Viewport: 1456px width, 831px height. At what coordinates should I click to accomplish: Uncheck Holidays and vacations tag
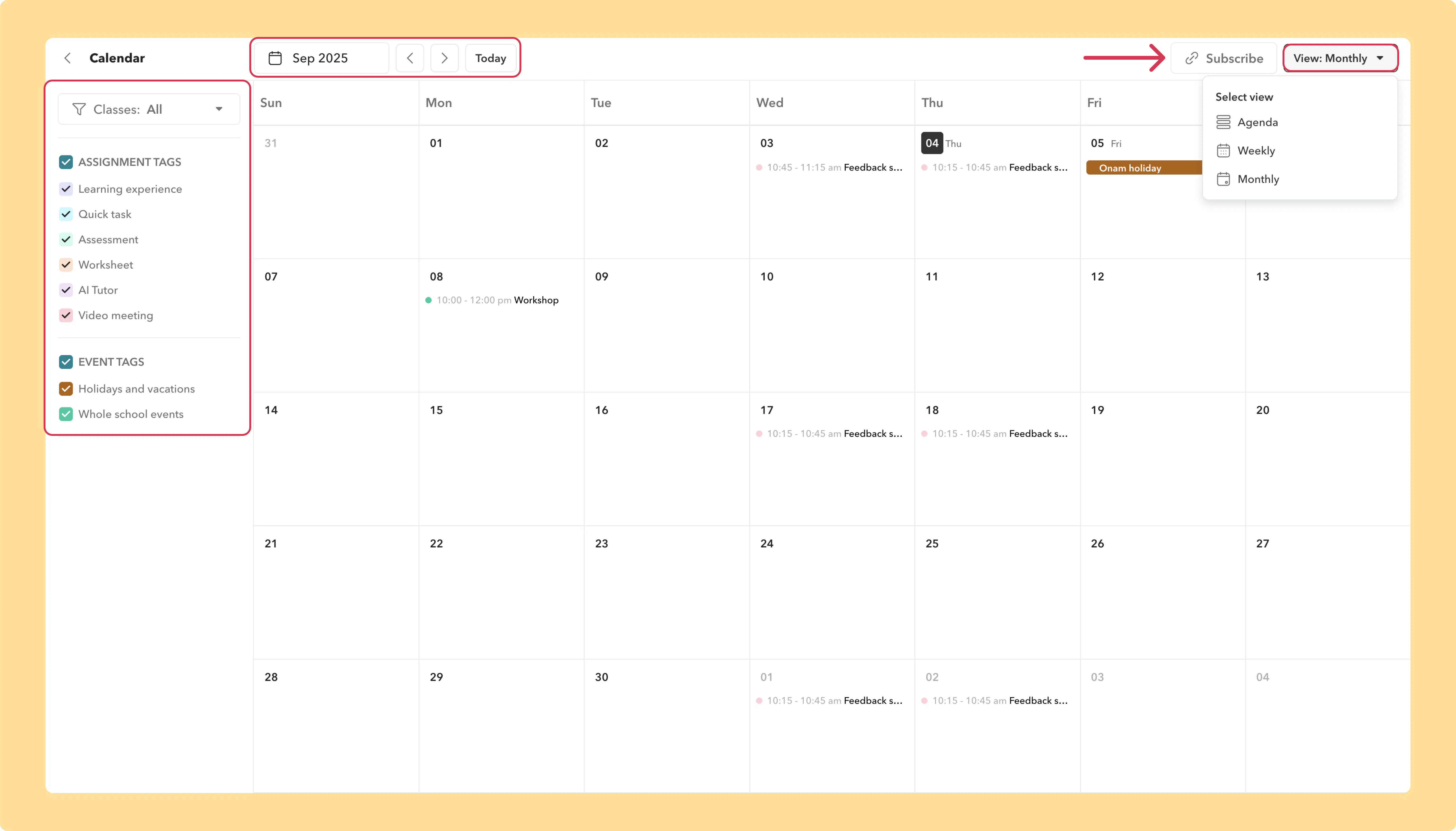point(66,389)
